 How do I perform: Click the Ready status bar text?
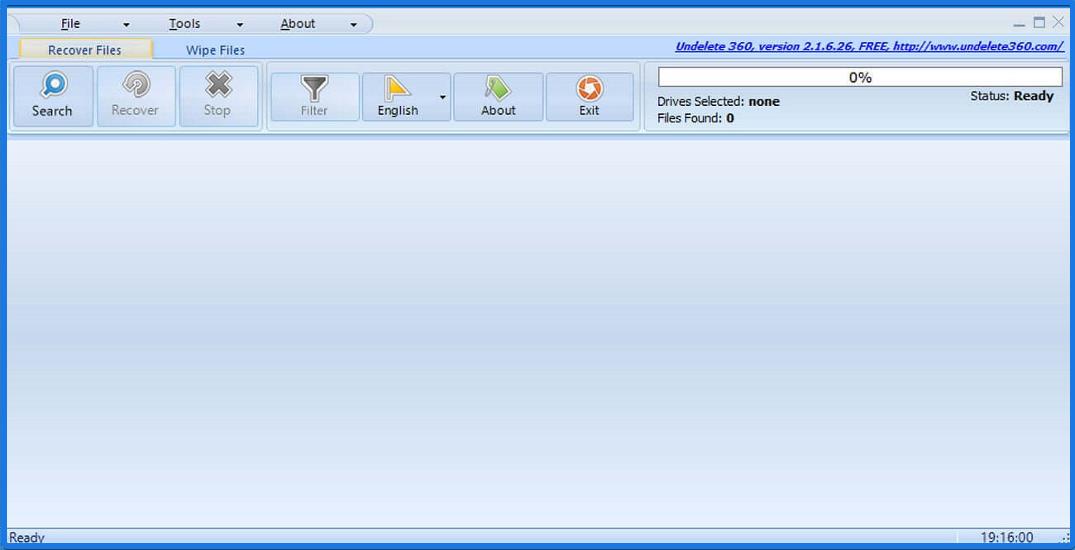27,538
